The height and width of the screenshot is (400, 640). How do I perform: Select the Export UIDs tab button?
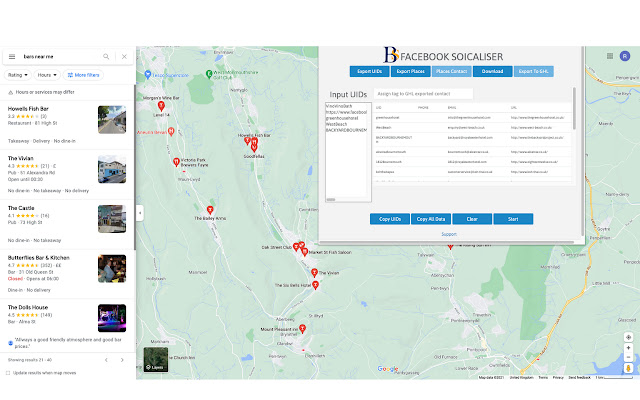click(x=367, y=72)
